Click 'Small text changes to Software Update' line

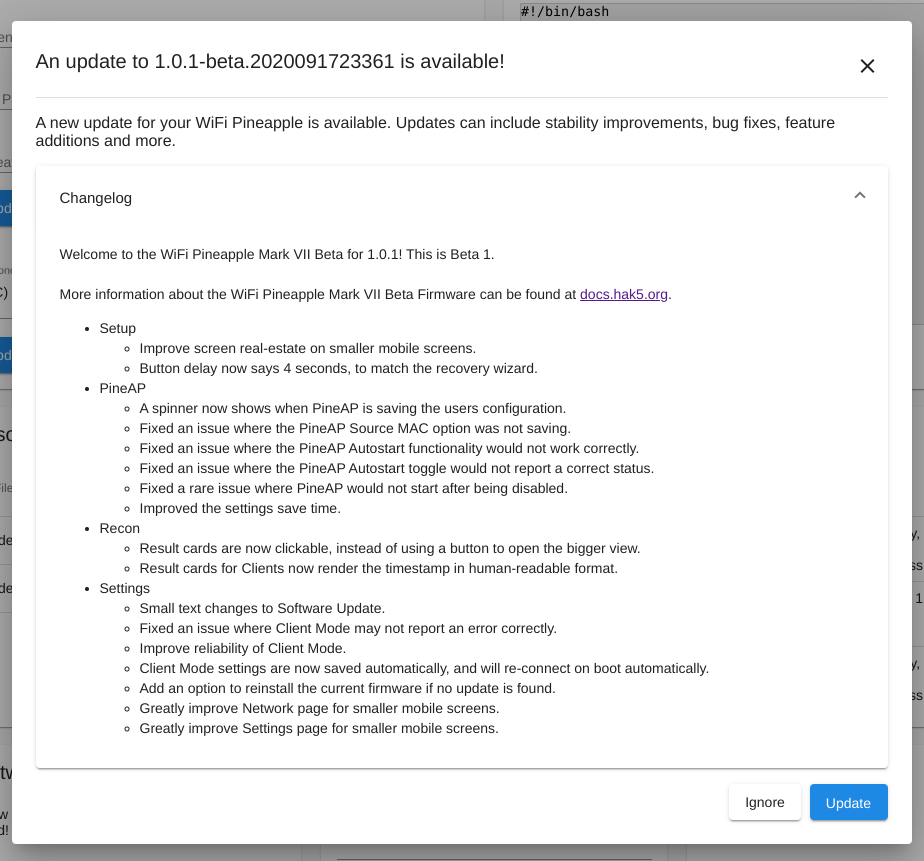(x=262, y=609)
